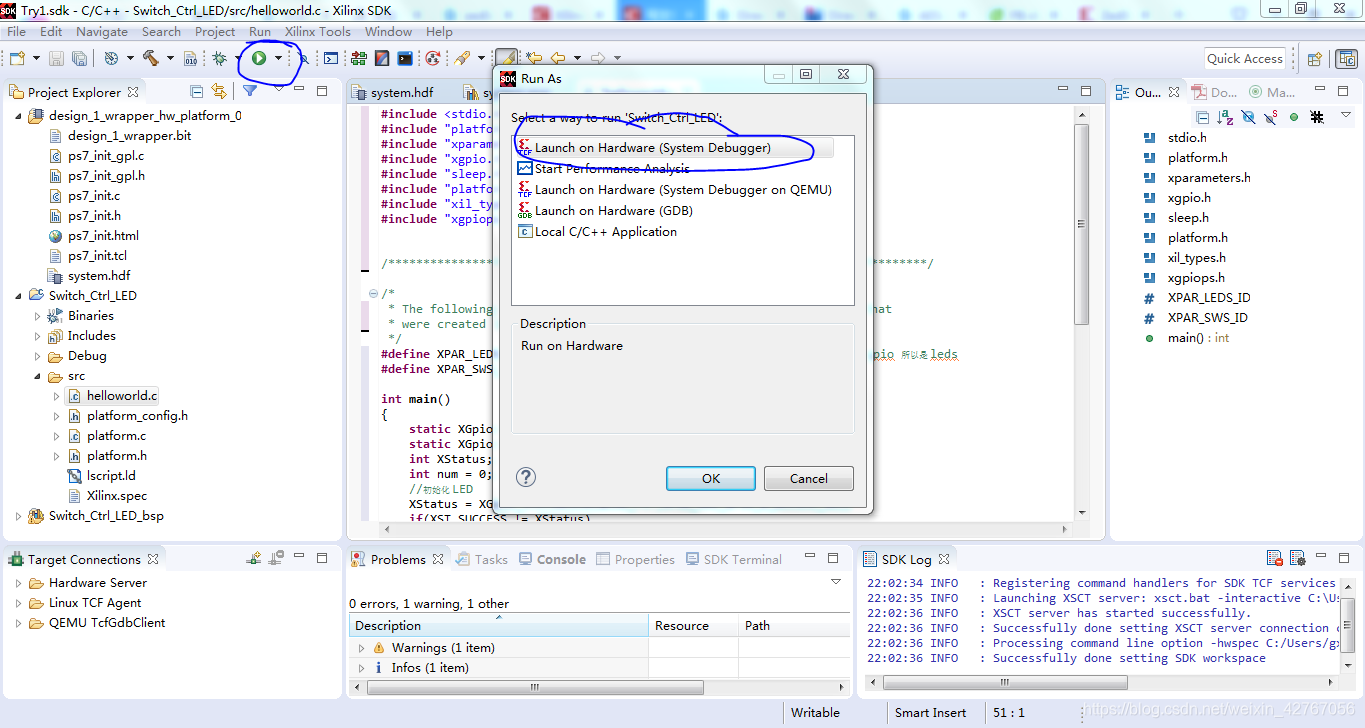The width and height of the screenshot is (1365, 728).
Task: Click the Build hammer icon
Action: pyautogui.click(x=150, y=58)
